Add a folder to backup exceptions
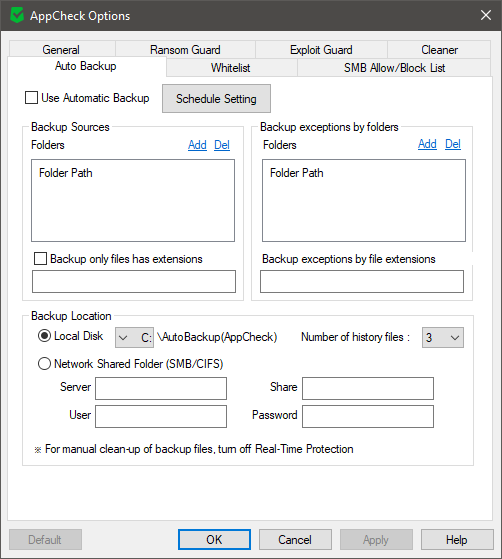 (x=427, y=144)
